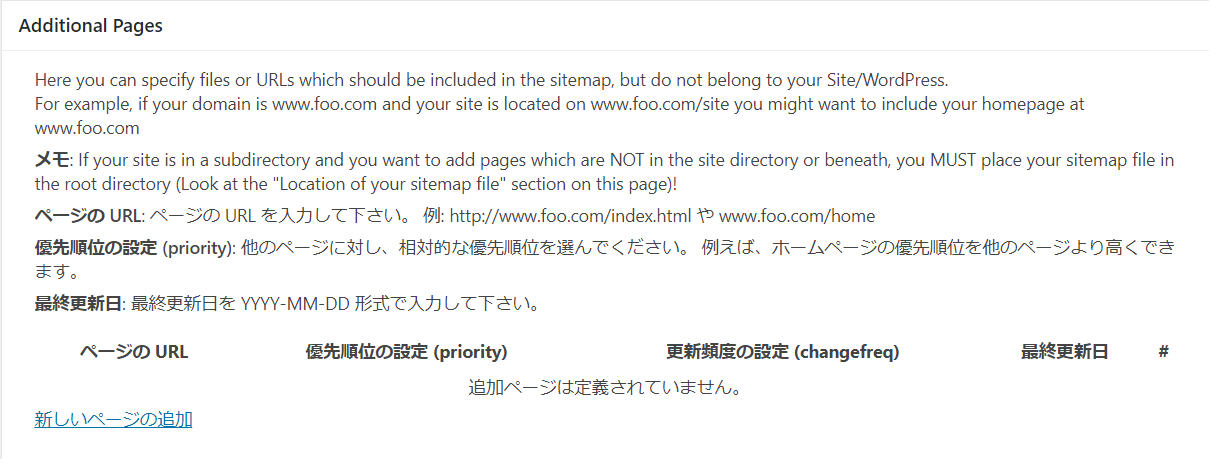Click the YYYY-MM-DD date format text
The image size is (1224, 467).
click(296, 303)
